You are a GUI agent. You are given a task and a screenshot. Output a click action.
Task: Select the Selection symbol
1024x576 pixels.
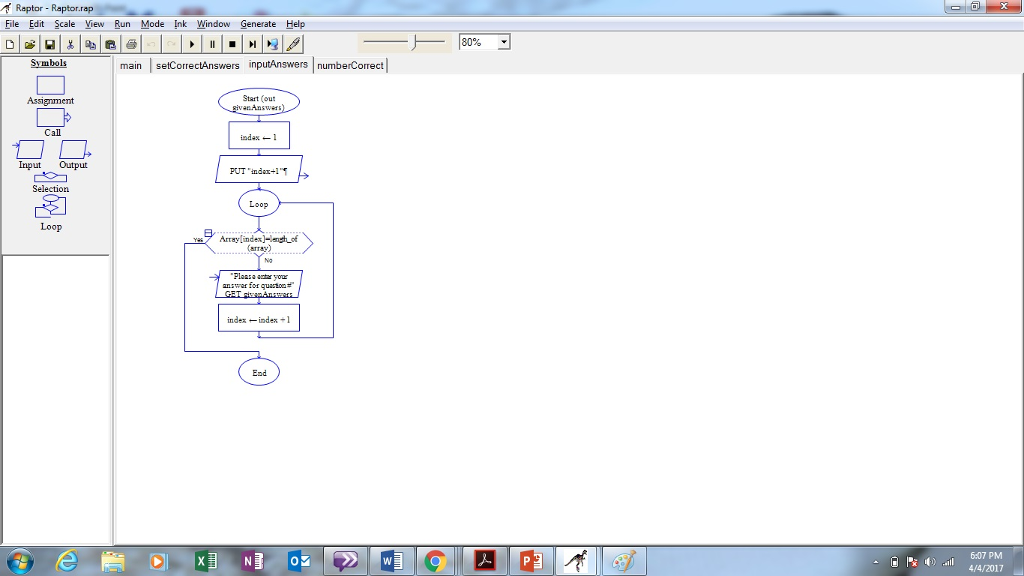tap(50, 178)
